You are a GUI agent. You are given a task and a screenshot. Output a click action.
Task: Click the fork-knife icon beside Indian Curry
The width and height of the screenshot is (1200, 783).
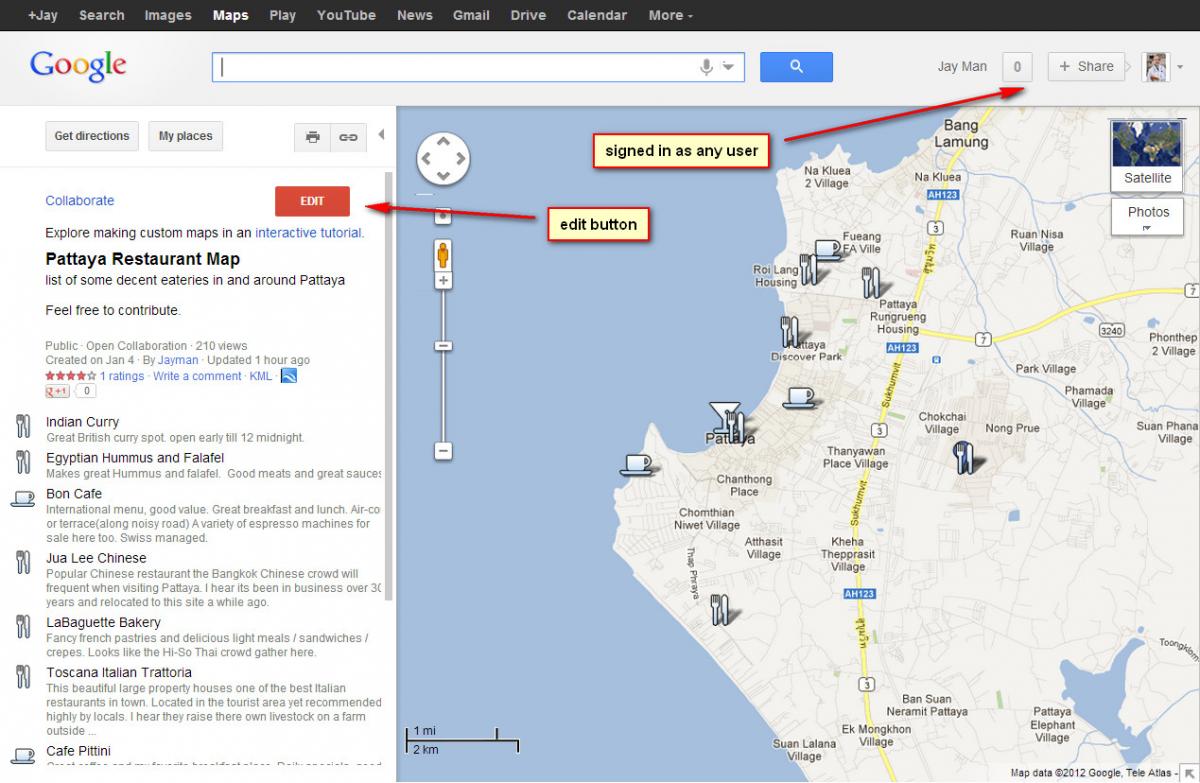click(22, 426)
